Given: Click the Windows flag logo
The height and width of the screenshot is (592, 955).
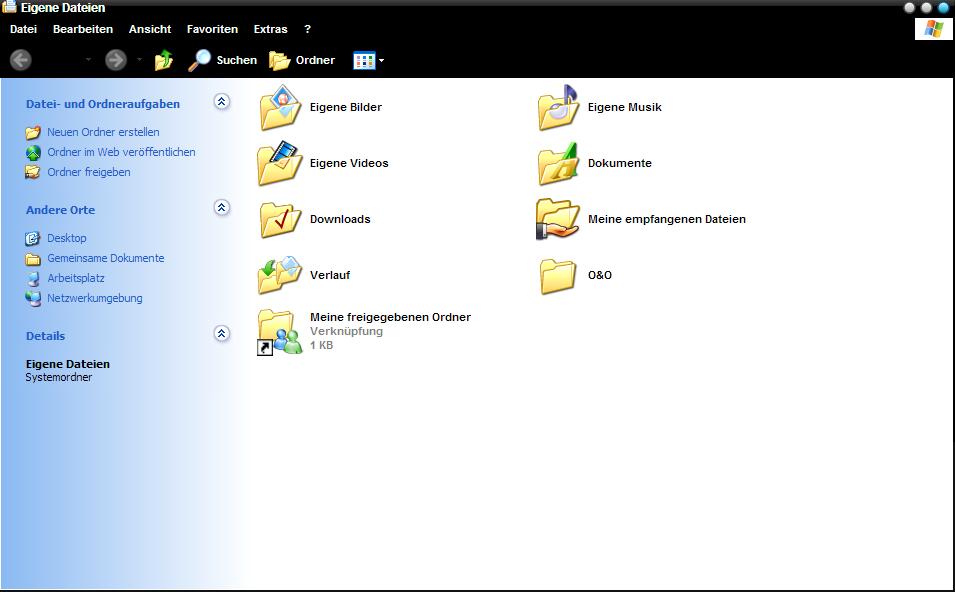Looking at the screenshot, I should click(933, 29).
